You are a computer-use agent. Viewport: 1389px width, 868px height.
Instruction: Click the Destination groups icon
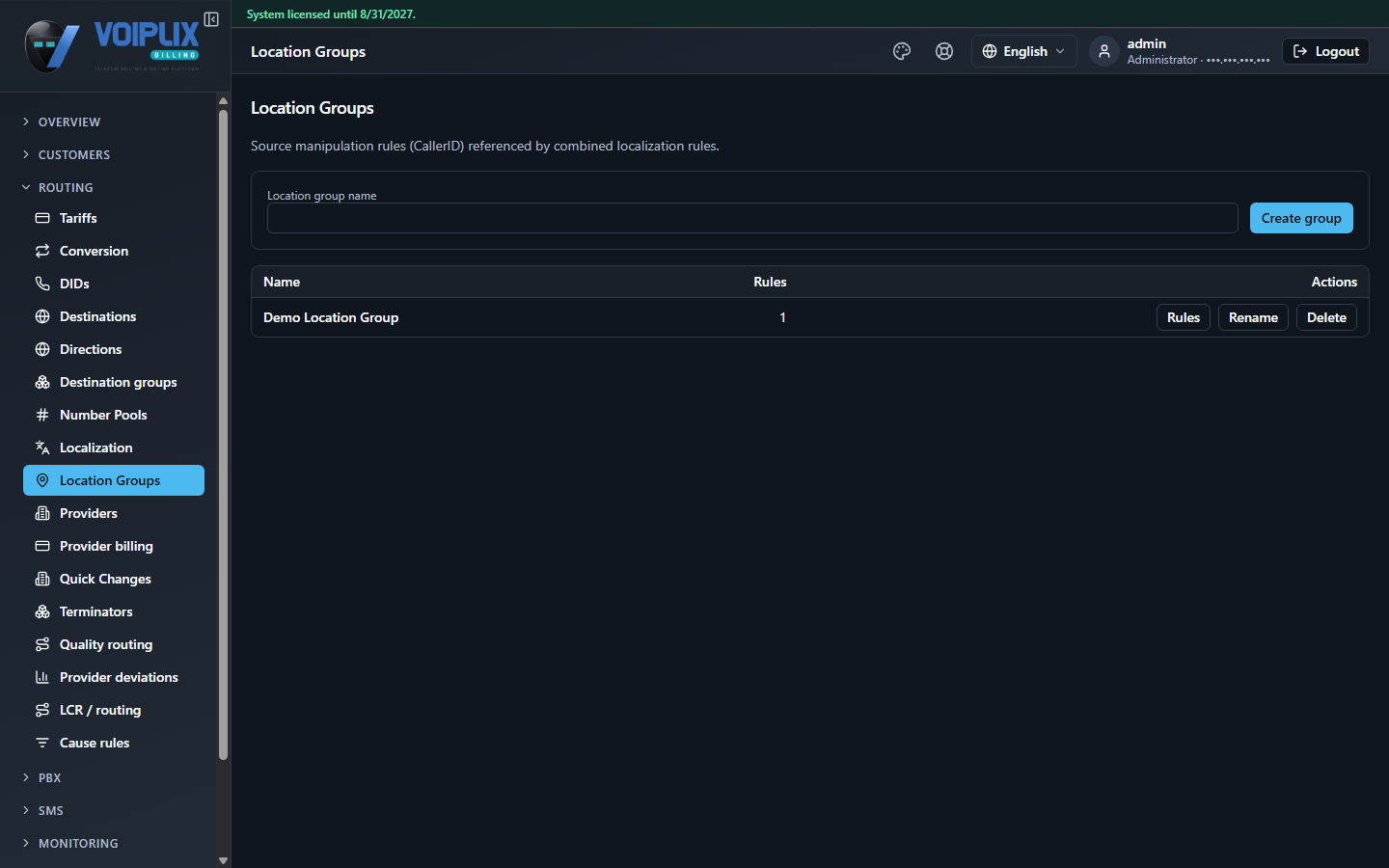point(42,382)
